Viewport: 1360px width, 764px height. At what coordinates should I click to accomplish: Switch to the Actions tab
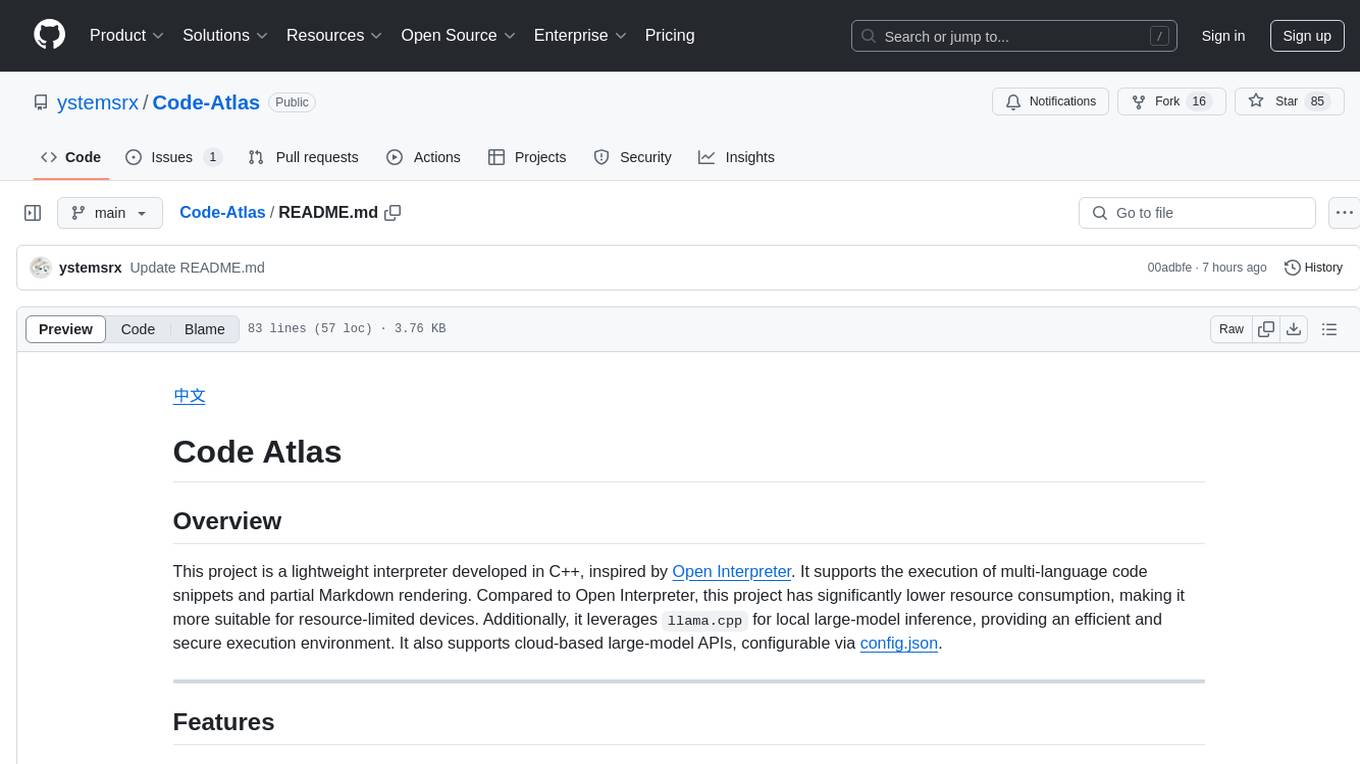click(x=423, y=157)
